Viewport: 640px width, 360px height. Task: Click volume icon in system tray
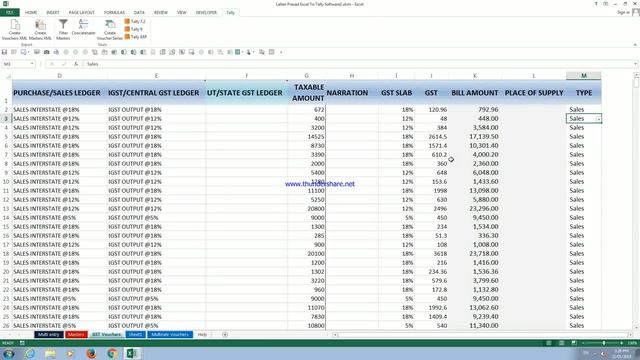pyautogui.click(x=603, y=354)
